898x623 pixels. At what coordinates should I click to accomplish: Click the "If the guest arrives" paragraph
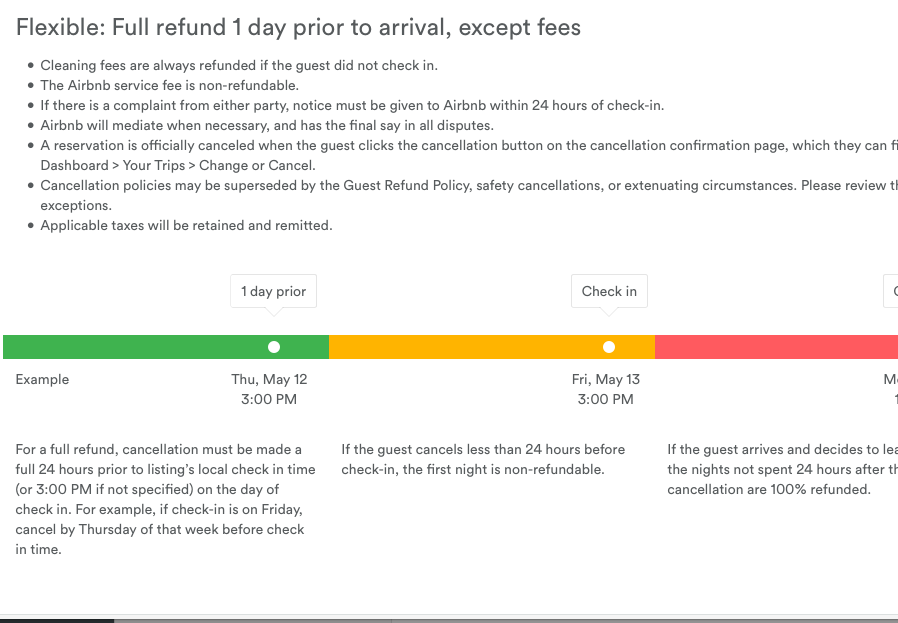click(x=780, y=469)
